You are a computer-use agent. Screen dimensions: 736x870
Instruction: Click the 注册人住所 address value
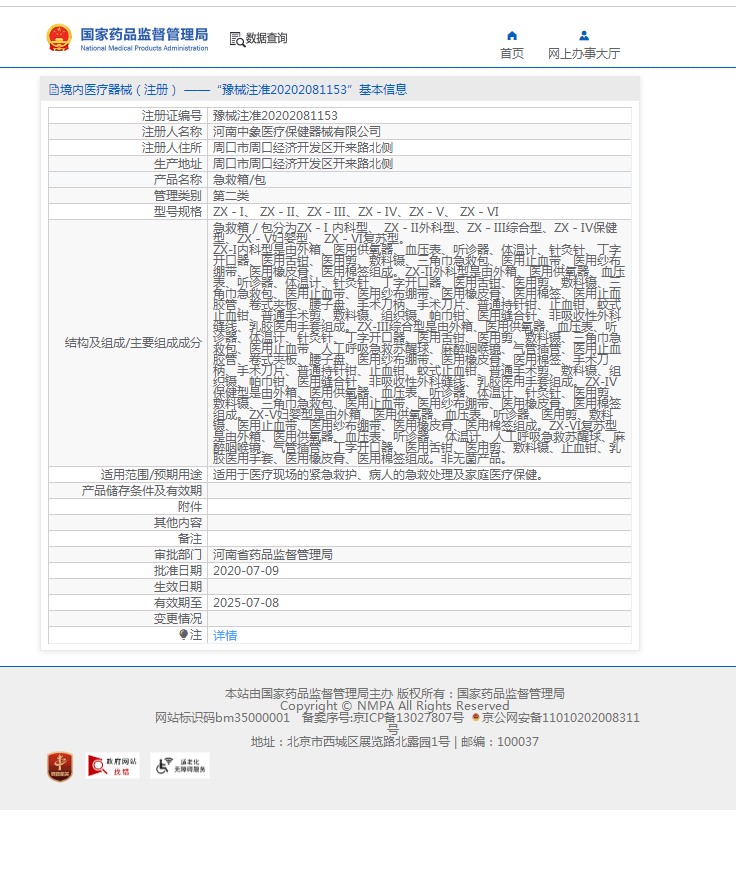pyautogui.click(x=303, y=148)
